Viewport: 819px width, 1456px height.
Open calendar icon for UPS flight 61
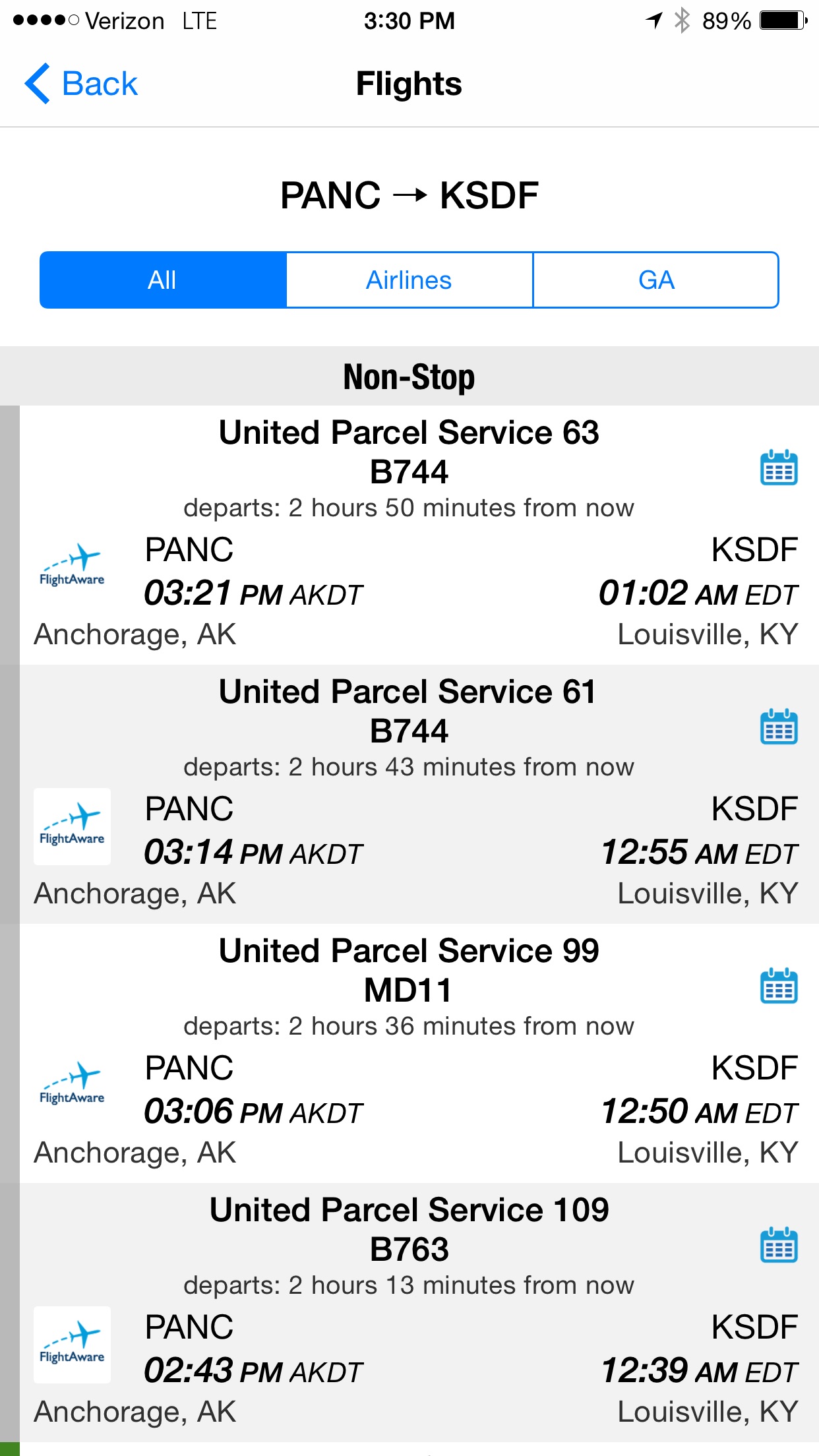click(779, 727)
